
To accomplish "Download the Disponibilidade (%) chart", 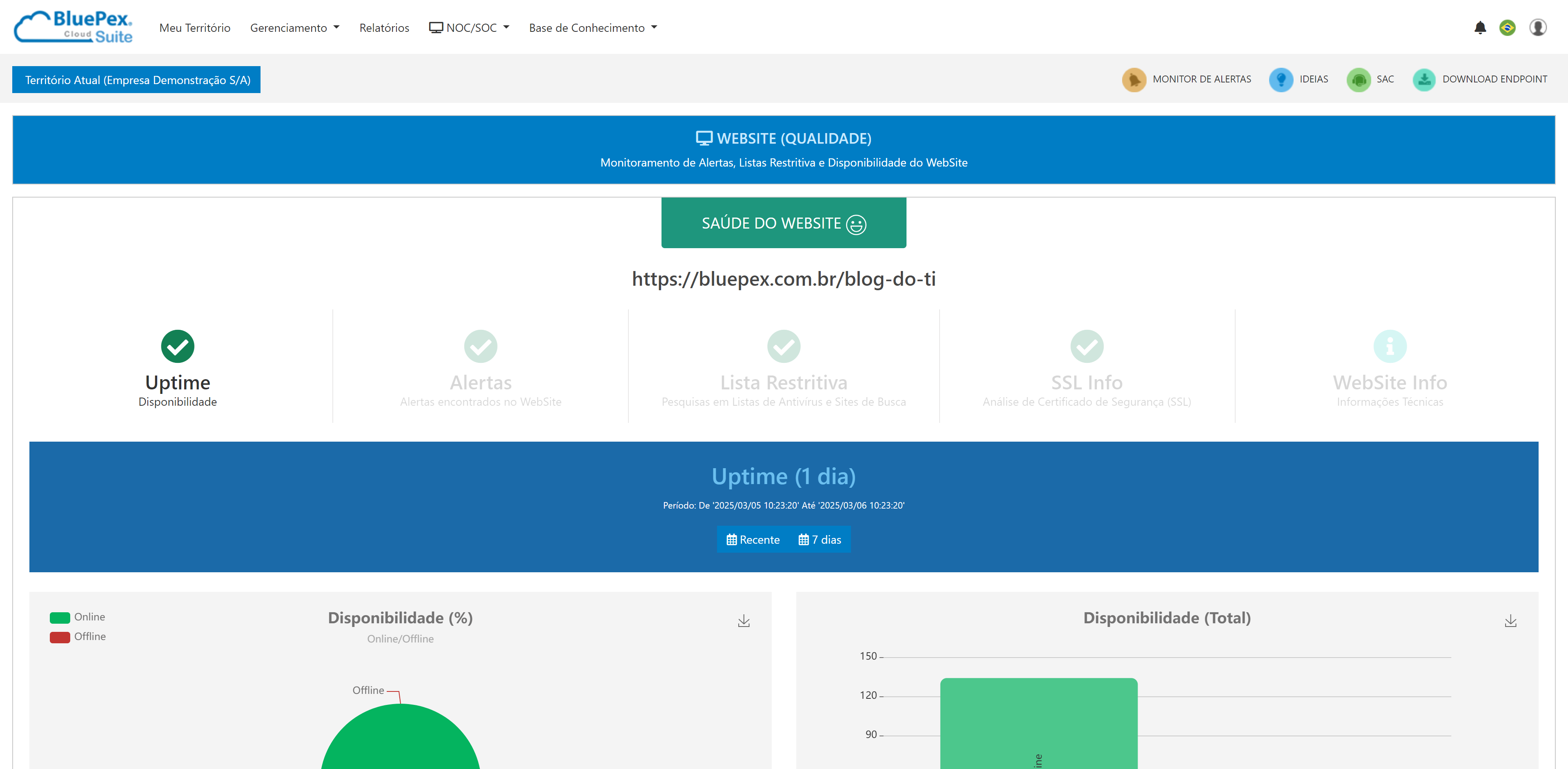I will pos(743,620).
